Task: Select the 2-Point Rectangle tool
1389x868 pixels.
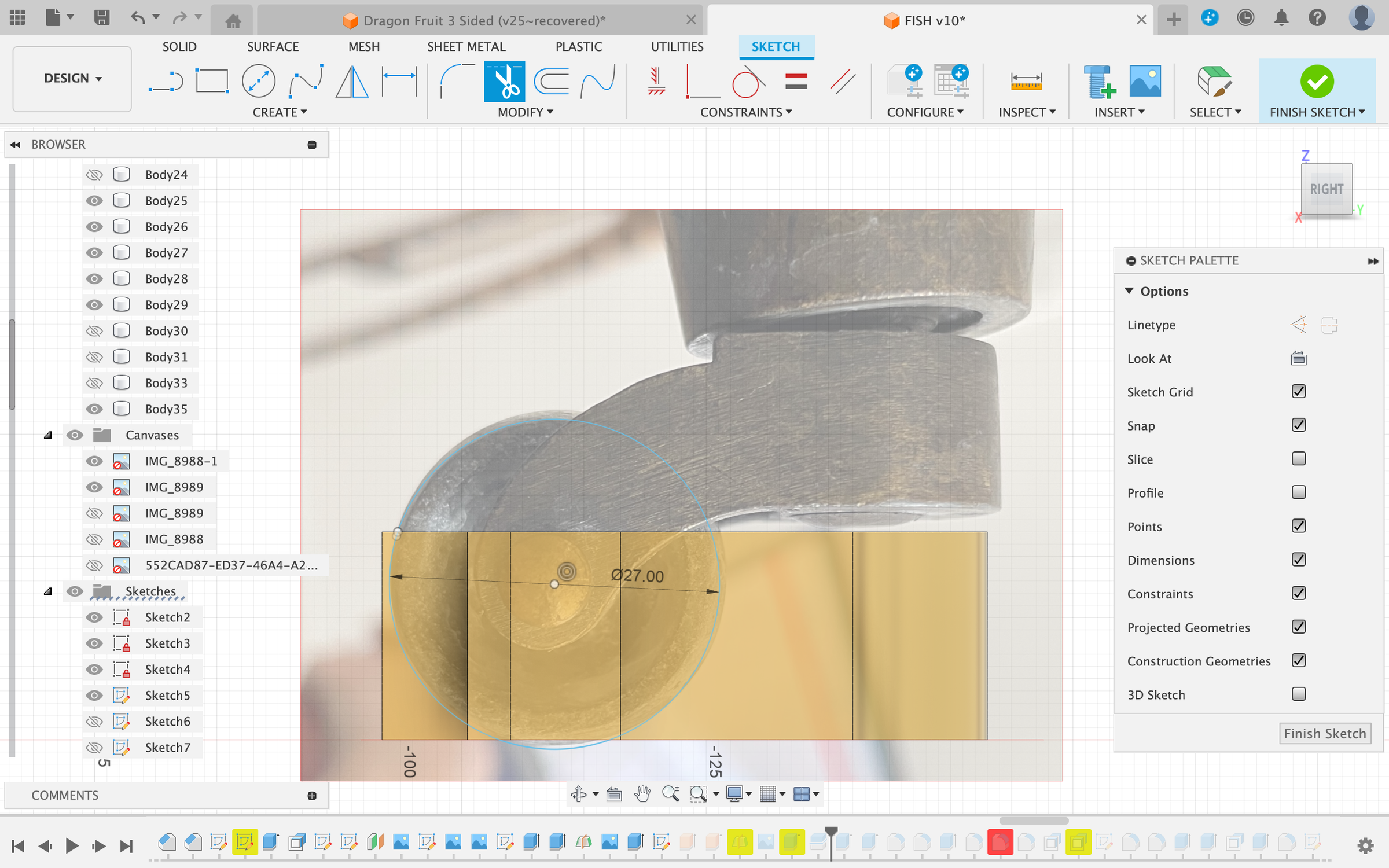Action: [212, 82]
